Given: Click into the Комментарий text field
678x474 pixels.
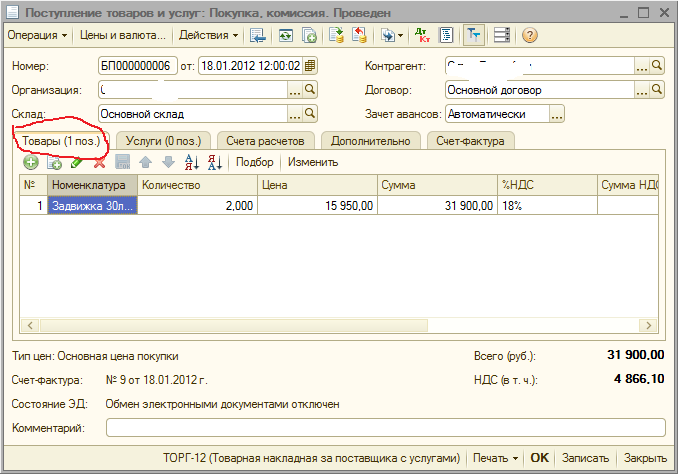Looking at the screenshot, I should 385,428.
